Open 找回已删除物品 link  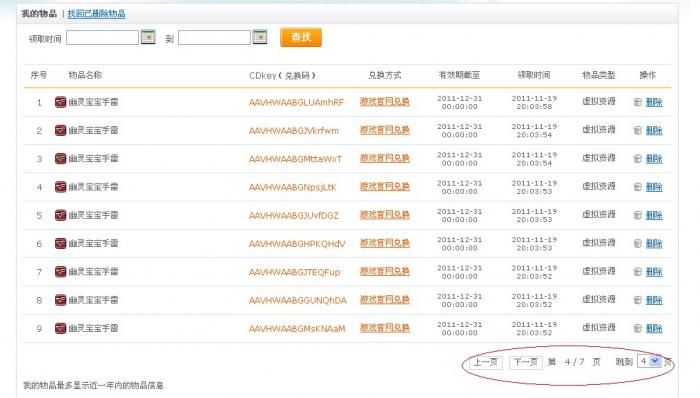(96, 13)
